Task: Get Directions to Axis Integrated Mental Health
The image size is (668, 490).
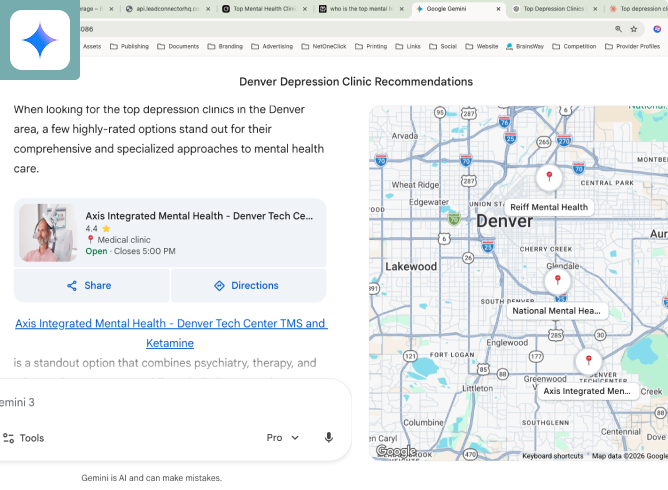Action: (x=246, y=285)
